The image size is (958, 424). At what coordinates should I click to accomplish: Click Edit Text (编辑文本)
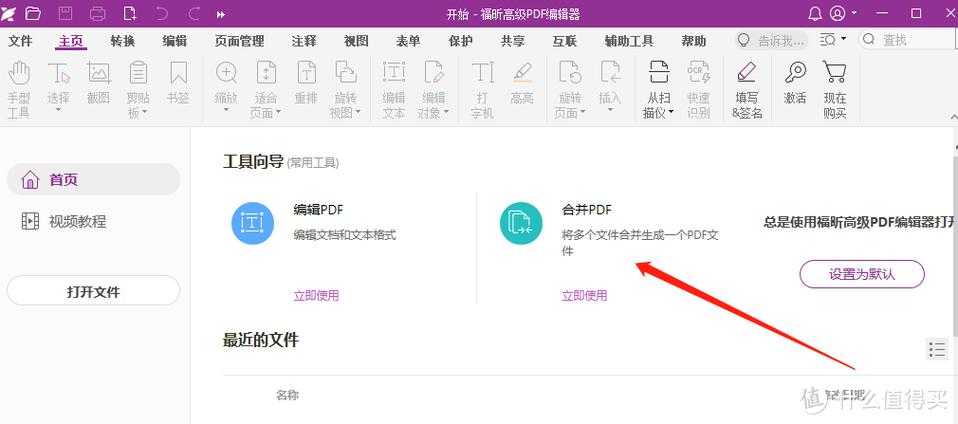394,89
